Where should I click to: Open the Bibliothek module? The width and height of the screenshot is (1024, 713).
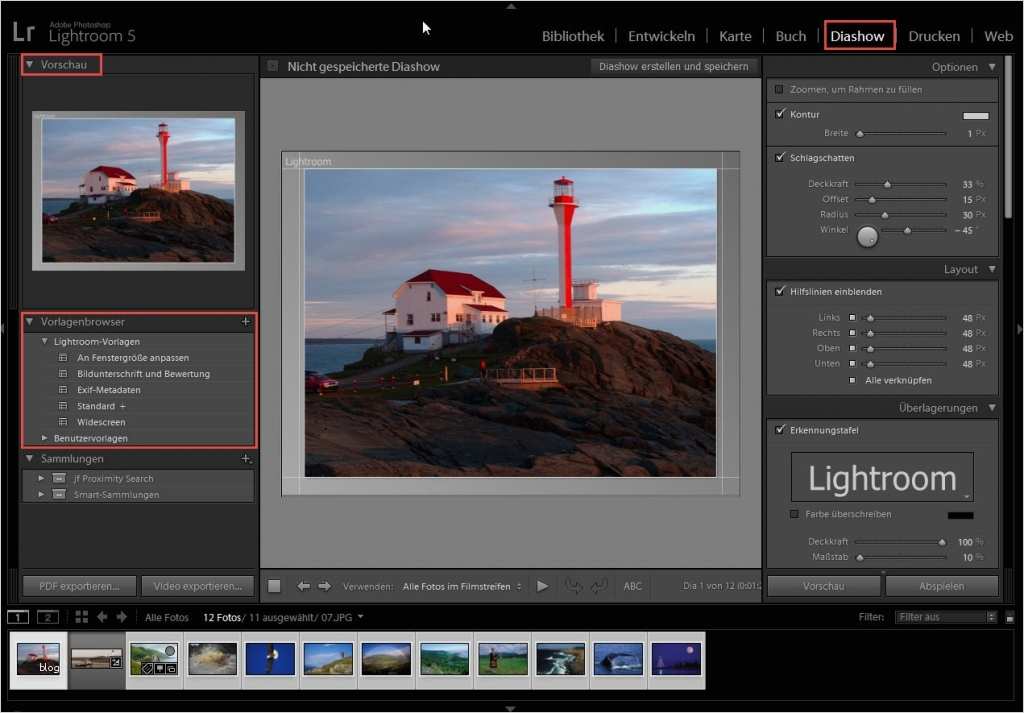[572, 35]
